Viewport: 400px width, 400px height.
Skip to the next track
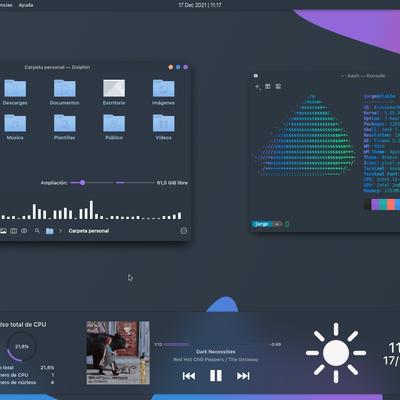tap(243, 376)
